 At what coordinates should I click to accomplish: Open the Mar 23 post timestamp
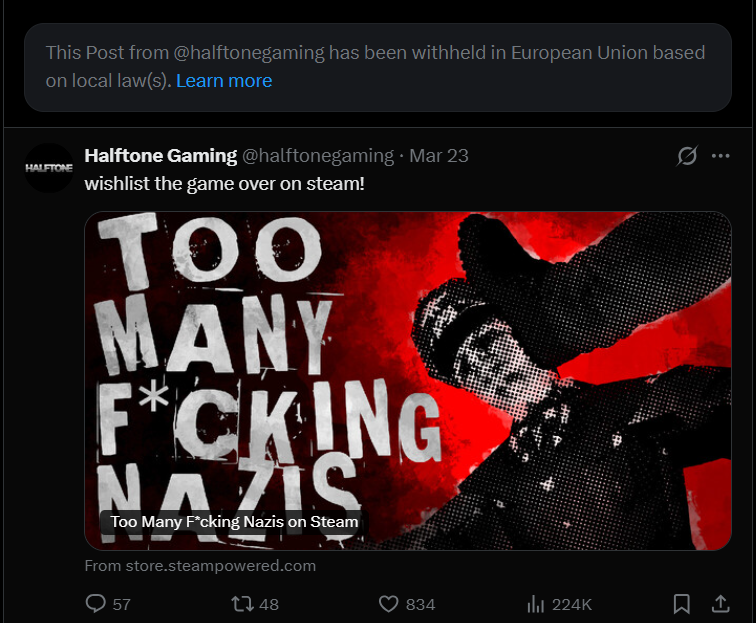pyautogui.click(x=439, y=156)
